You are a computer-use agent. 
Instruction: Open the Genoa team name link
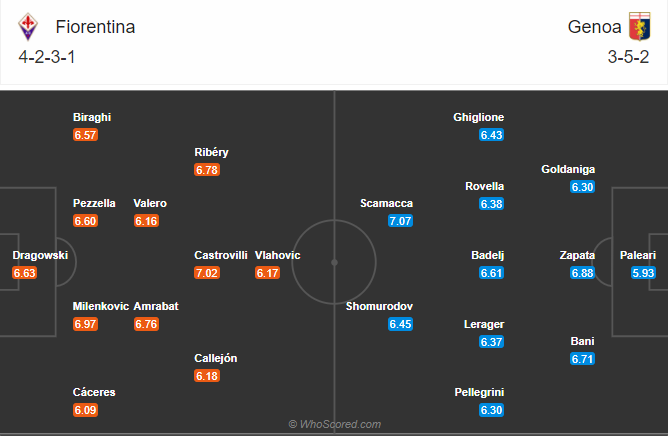594,27
